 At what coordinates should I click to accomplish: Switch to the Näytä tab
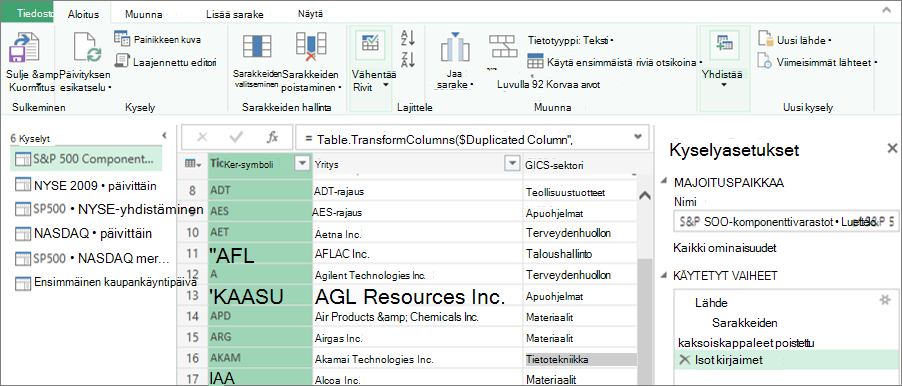point(311,14)
